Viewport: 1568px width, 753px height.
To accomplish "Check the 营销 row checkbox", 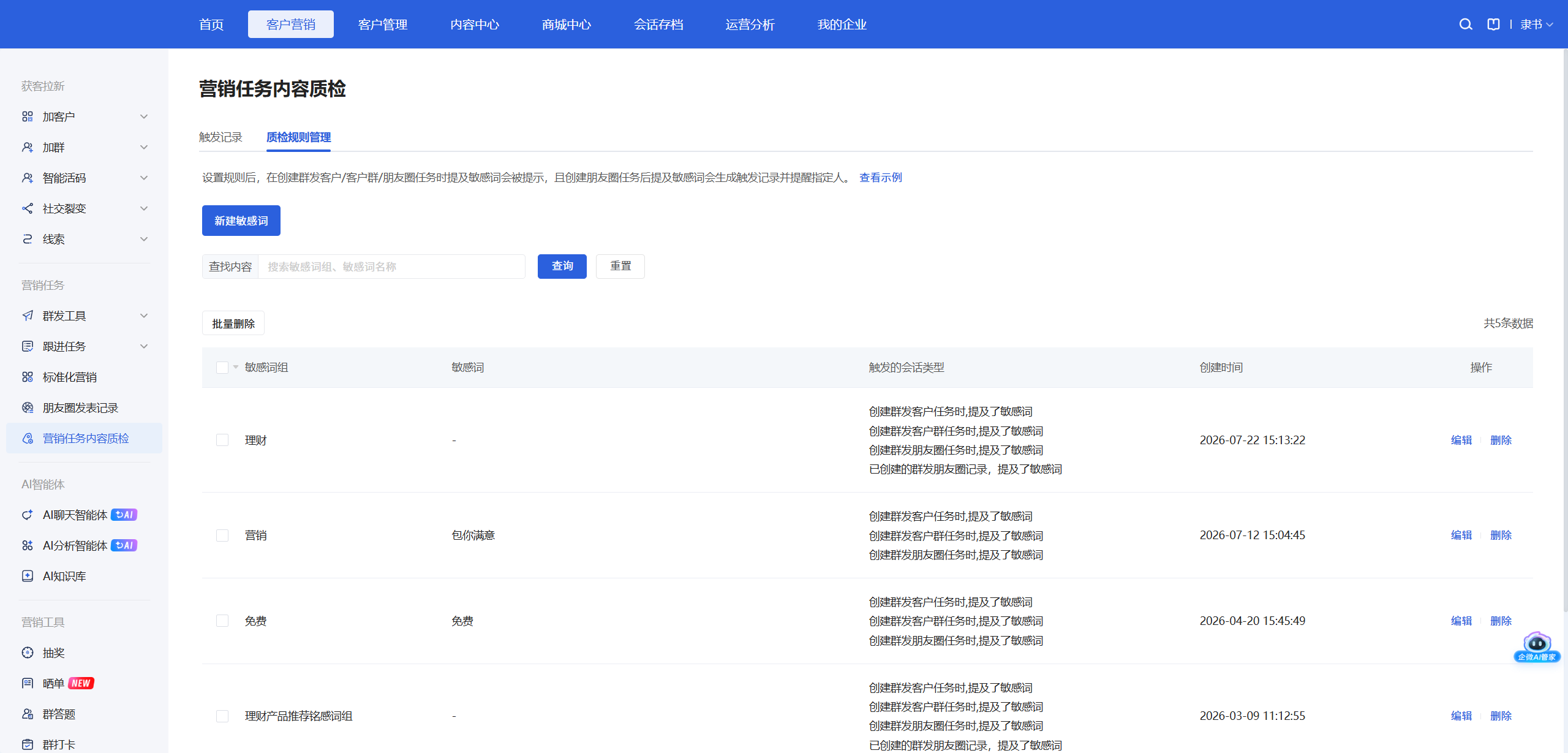I will (x=222, y=535).
